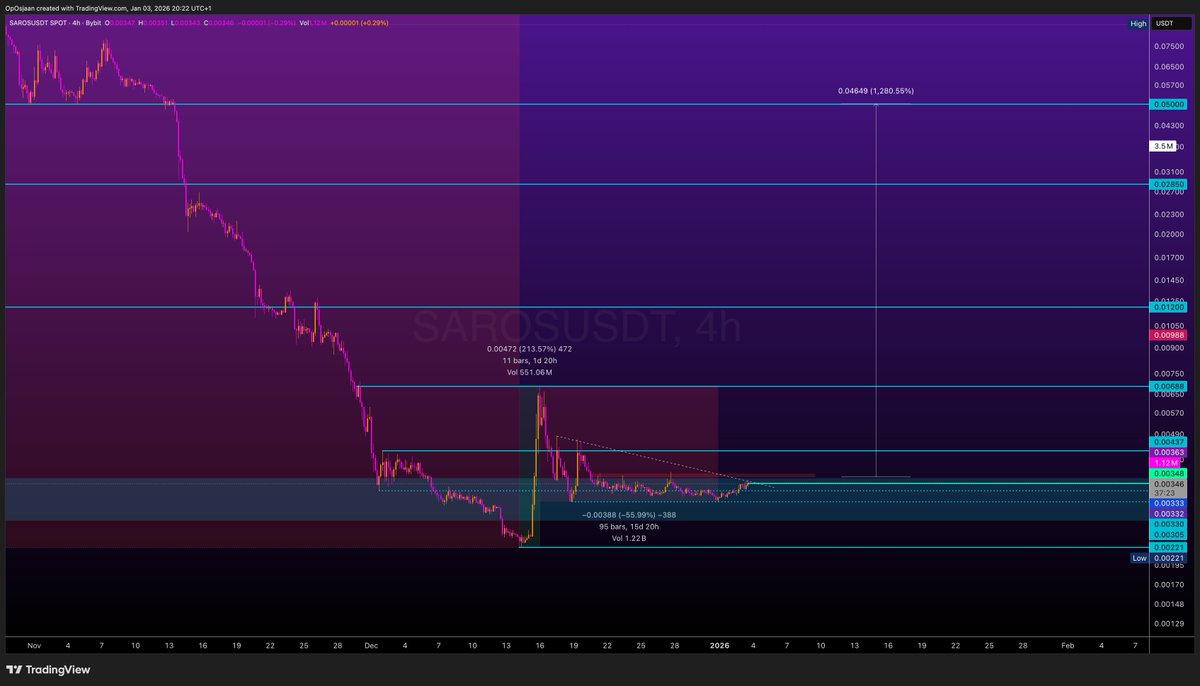Viewport: 1200px width, 686px height.
Task: Click the Low marker label
Action: [x=1139, y=558]
